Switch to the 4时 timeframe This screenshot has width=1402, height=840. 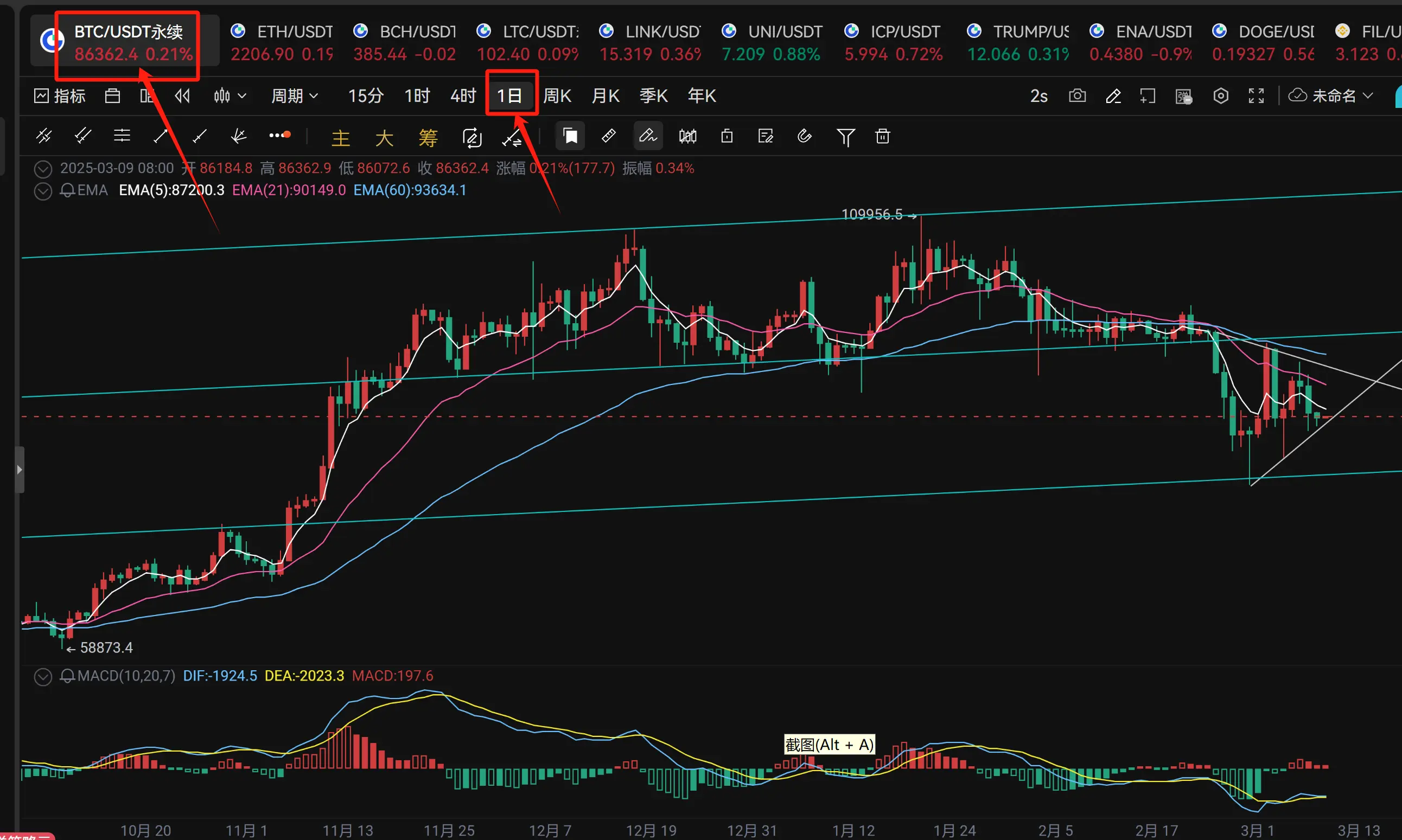coord(463,95)
